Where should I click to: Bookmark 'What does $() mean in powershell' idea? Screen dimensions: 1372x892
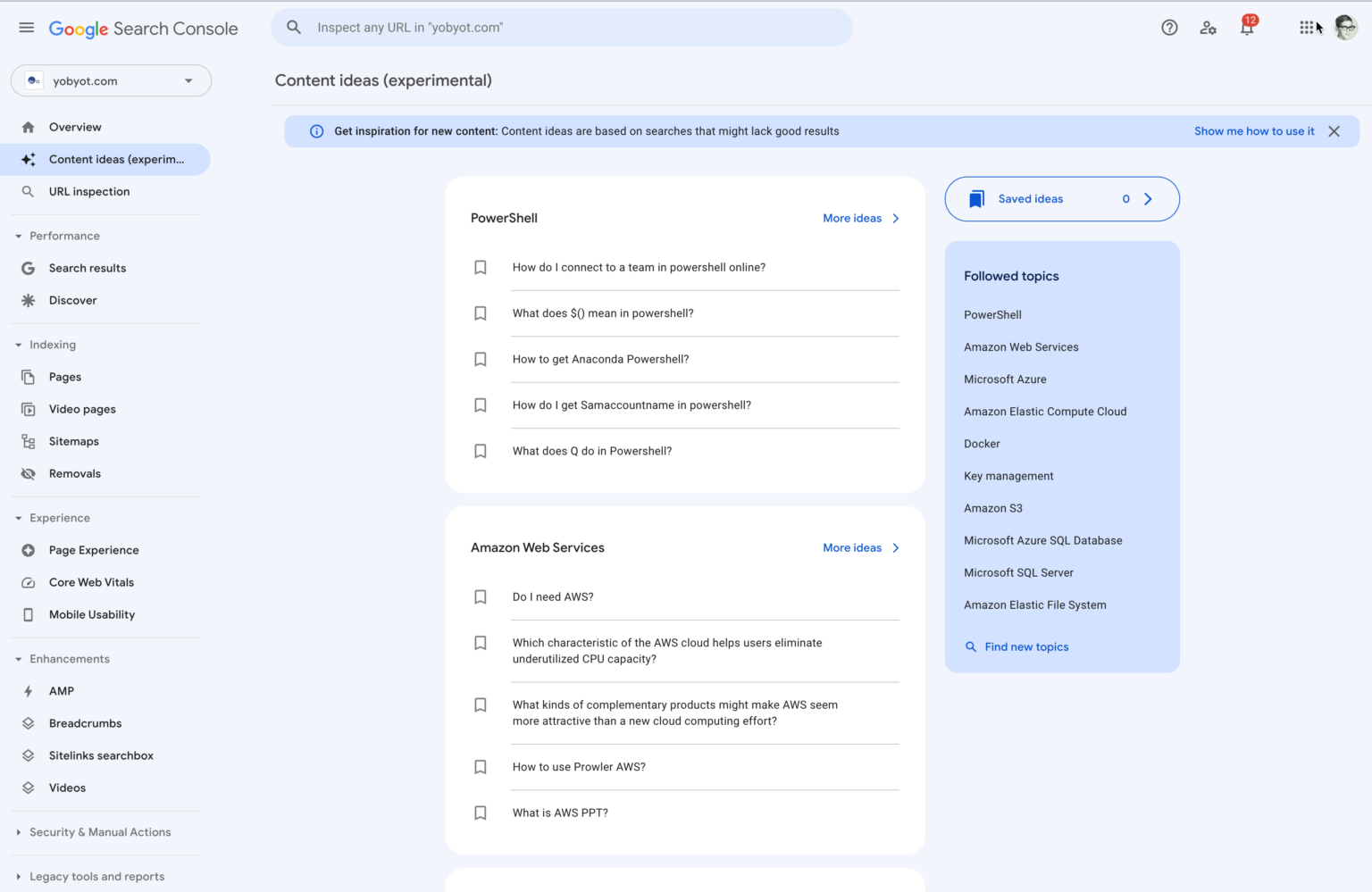(481, 313)
